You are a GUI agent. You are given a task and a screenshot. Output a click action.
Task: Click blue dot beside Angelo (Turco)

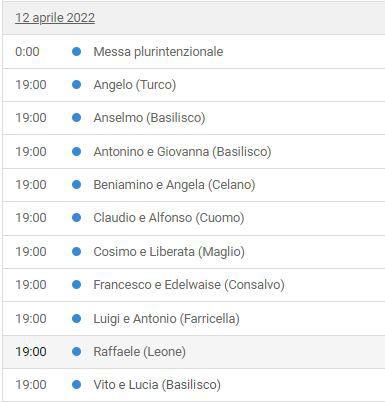tap(77, 85)
